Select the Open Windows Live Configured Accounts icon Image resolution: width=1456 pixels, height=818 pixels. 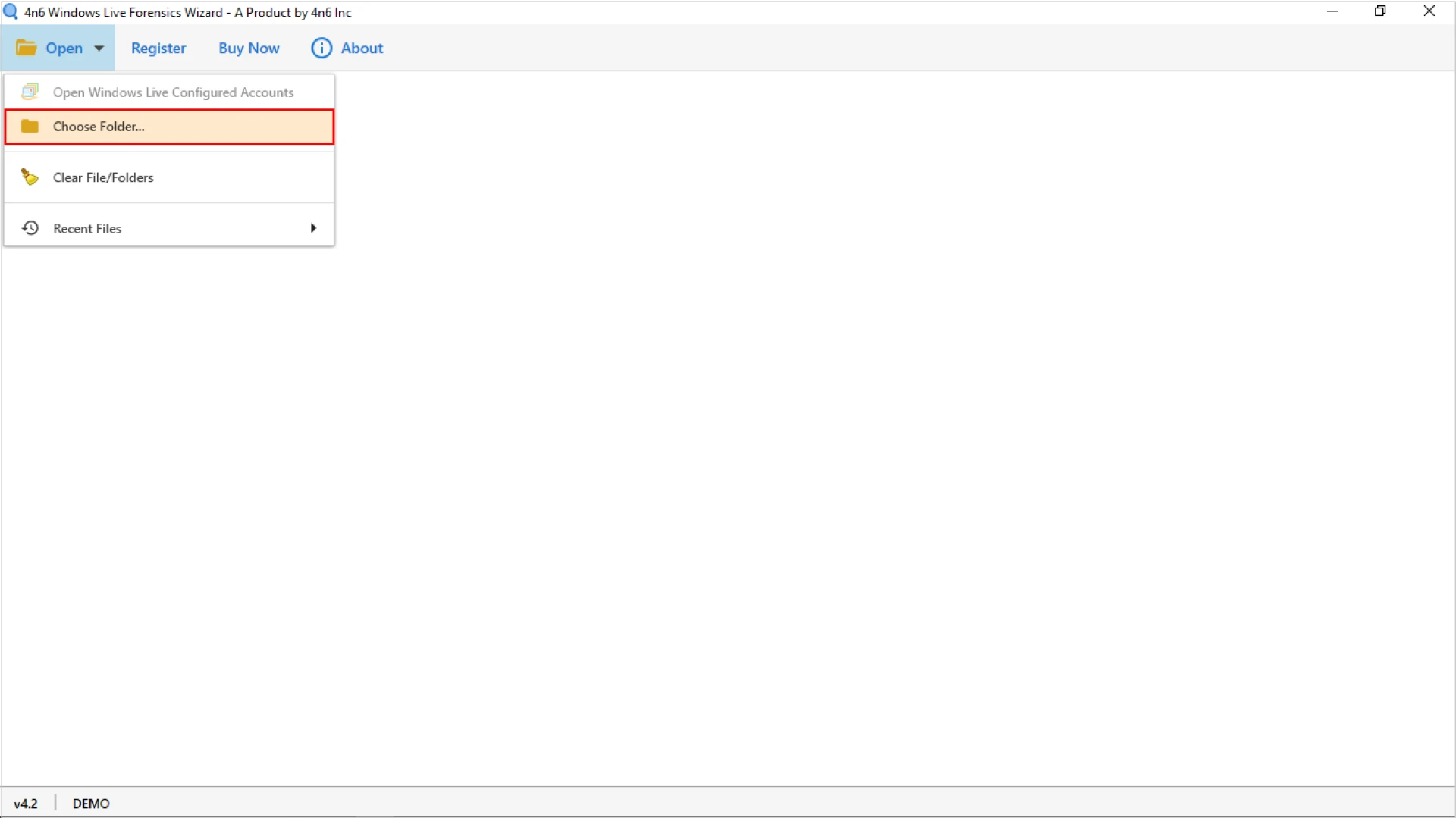coord(30,91)
